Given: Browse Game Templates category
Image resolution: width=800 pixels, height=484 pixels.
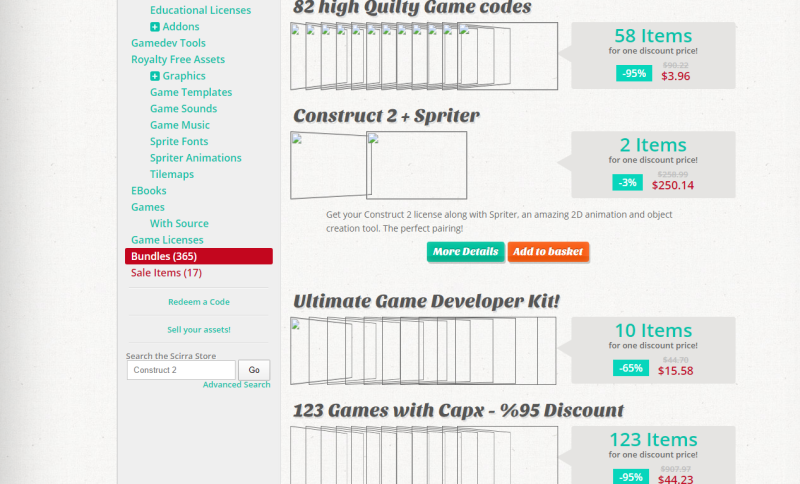Looking at the screenshot, I should pyautogui.click(x=191, y=92).
